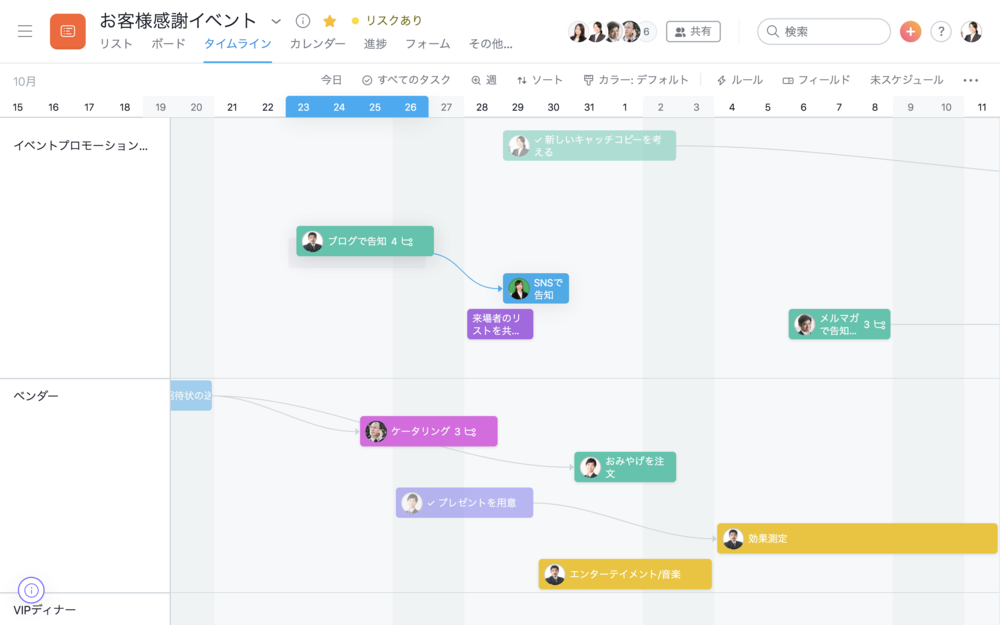Open the リスクあり status indicator

(x=387, y=21)
